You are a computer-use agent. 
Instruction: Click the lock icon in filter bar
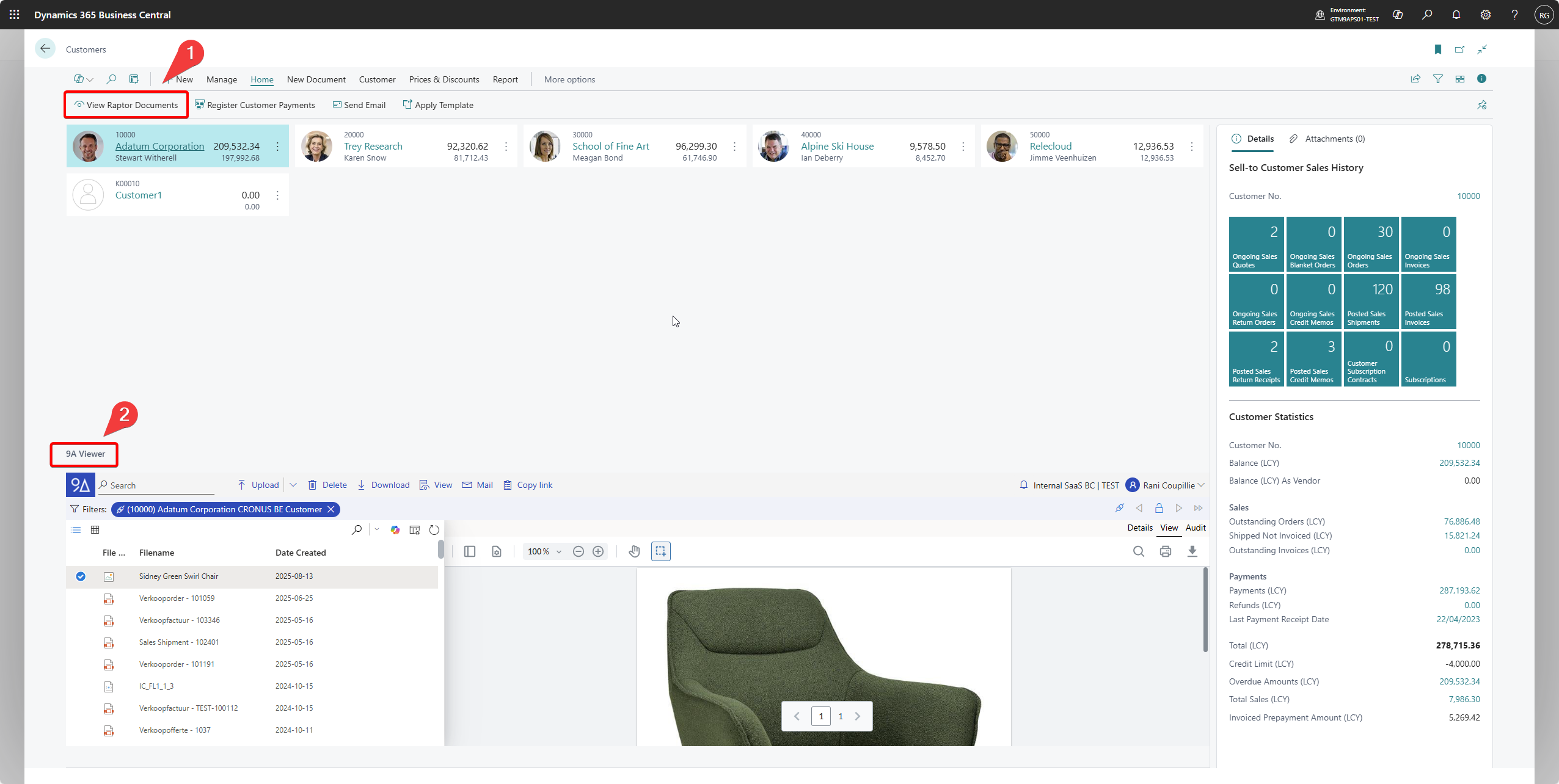(1158, 508)
